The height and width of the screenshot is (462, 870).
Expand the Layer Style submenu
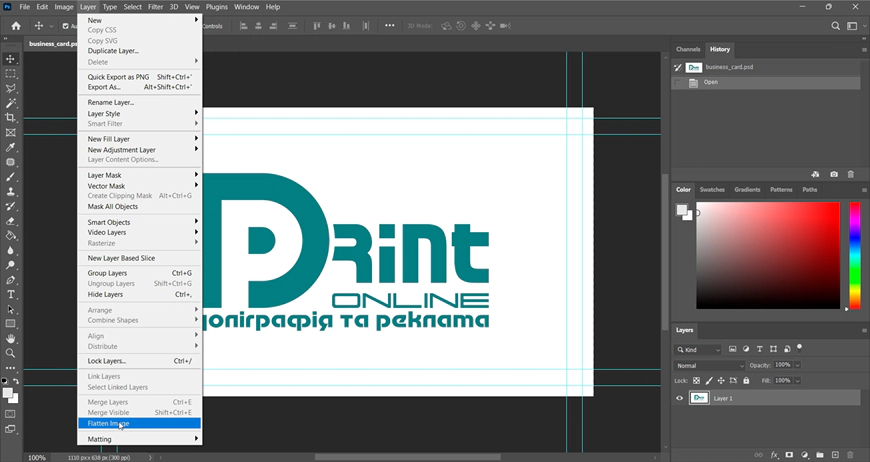140,113
